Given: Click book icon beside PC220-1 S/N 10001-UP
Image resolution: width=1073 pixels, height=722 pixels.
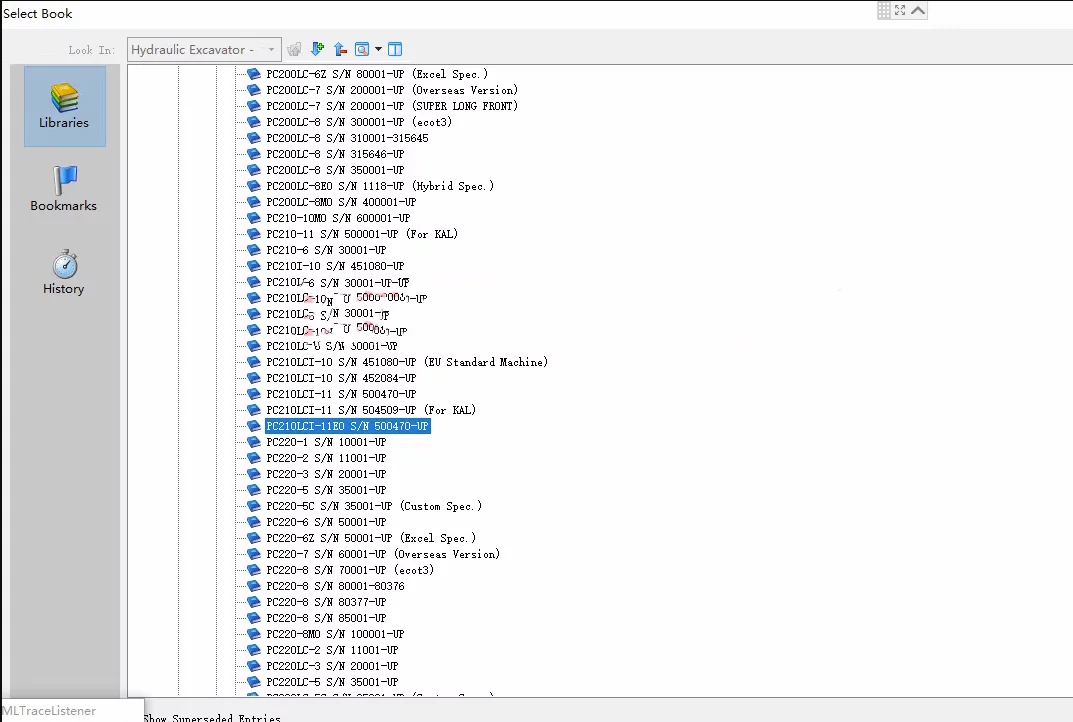Looking at the screenshot, I should point(254,442).
